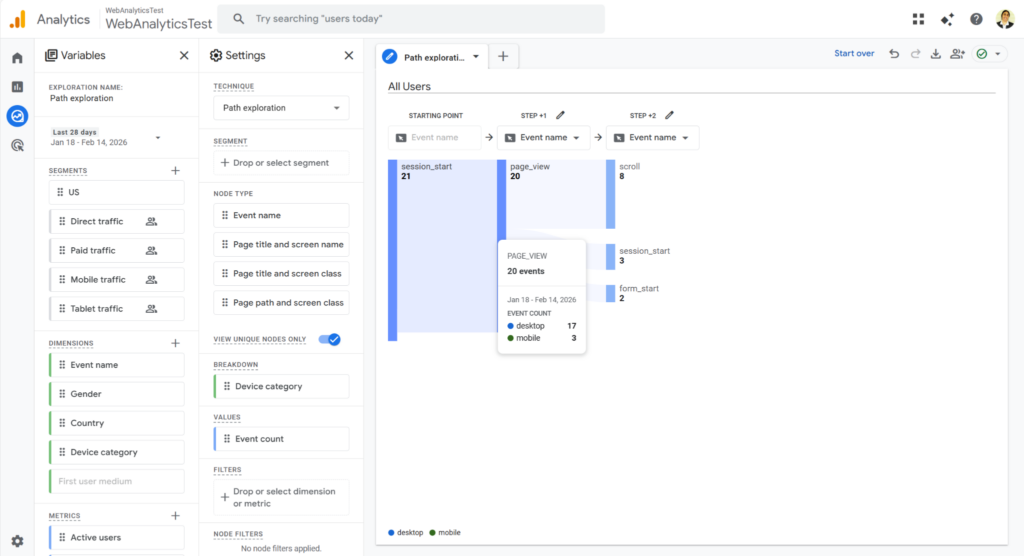Open the Advertising icon in left sidebar
1024x556 pixels.
[x=17, y=145]
